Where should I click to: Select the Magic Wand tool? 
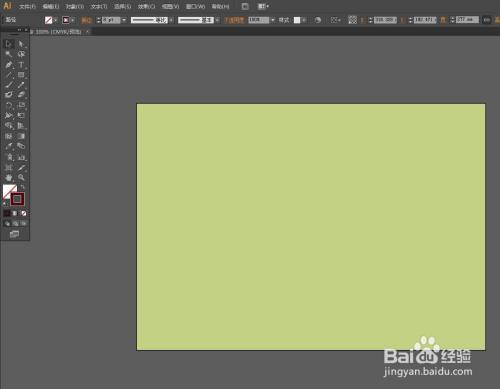[x=8, y=54]
